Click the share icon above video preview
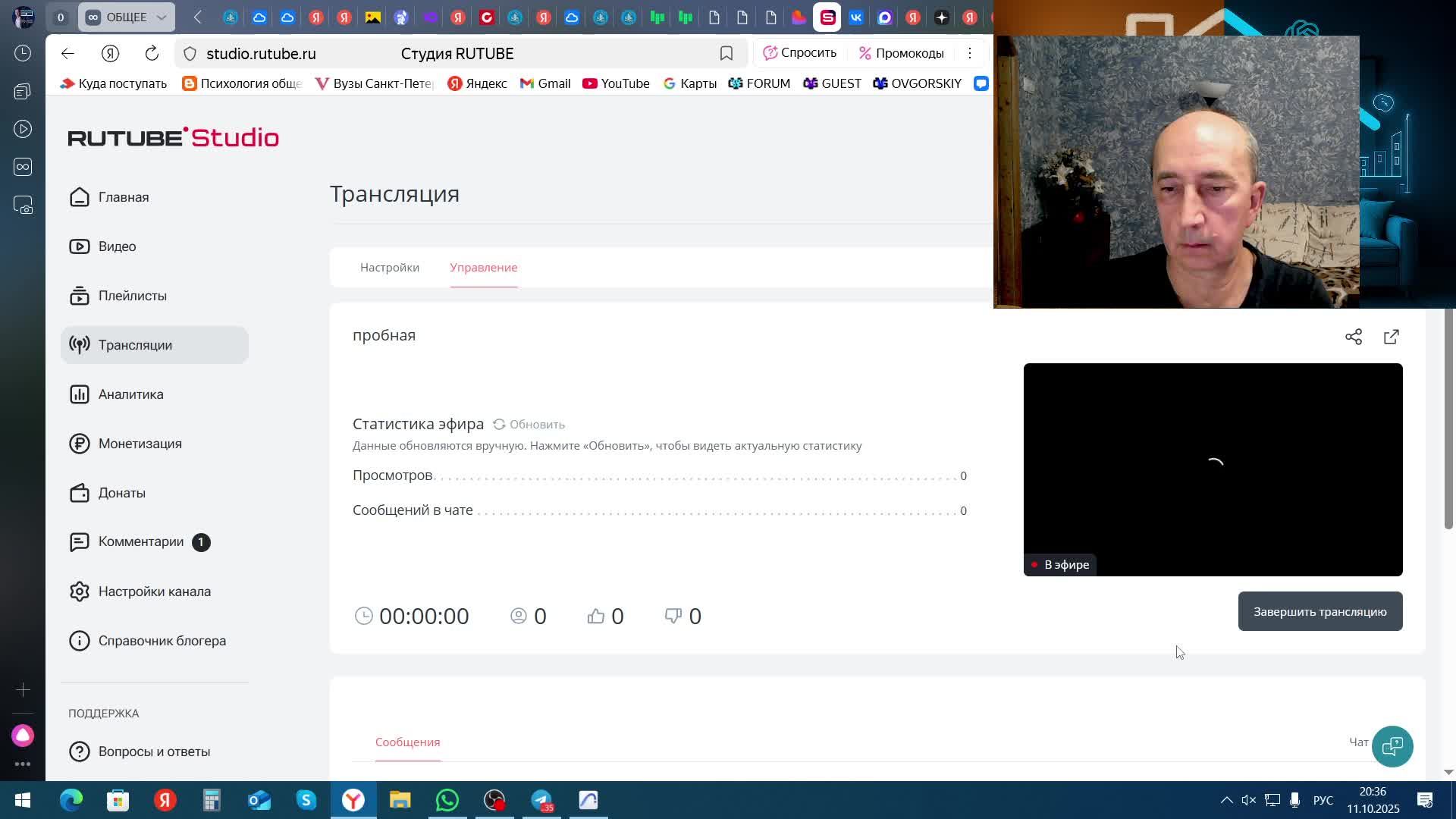Screen dimensions: 1456x819 (1354, 337)
